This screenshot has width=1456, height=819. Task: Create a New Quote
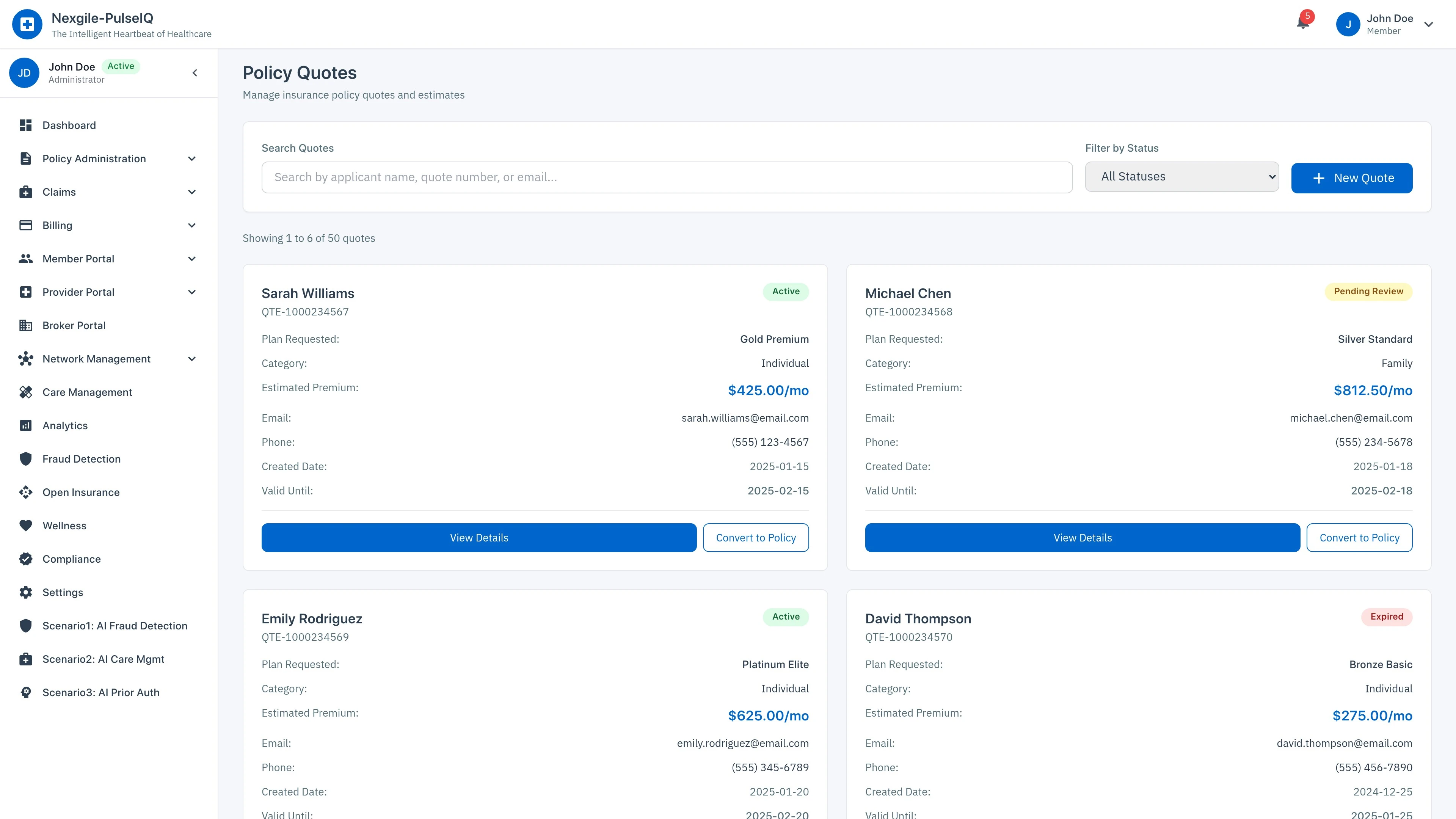click(1351, 178)
